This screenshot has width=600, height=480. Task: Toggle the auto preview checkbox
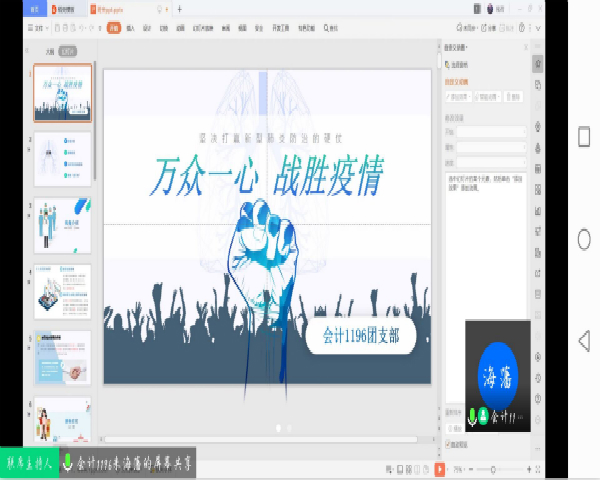click(448, 444)
